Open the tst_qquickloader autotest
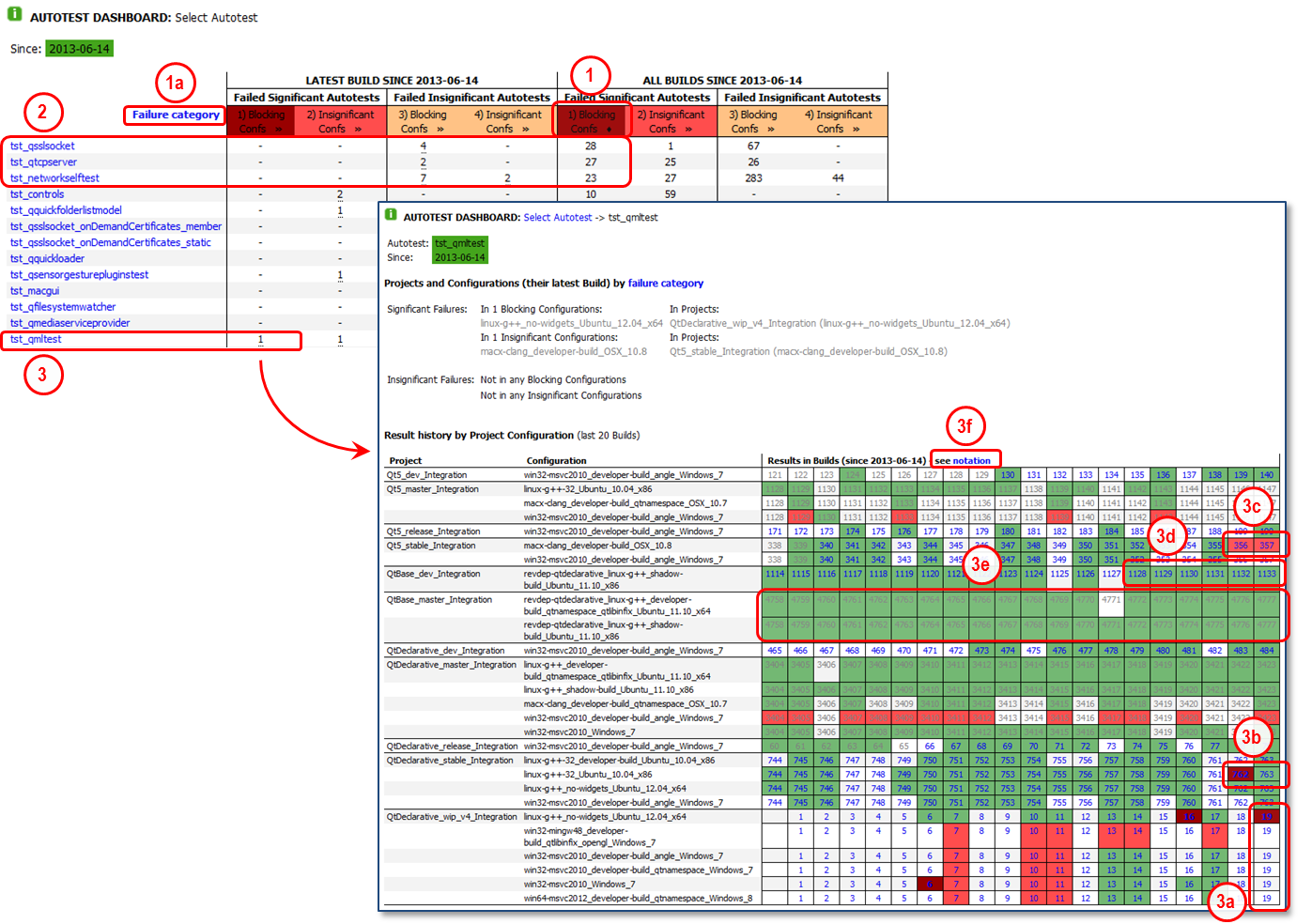The image size is (1312, 924). tap(47, 258)
